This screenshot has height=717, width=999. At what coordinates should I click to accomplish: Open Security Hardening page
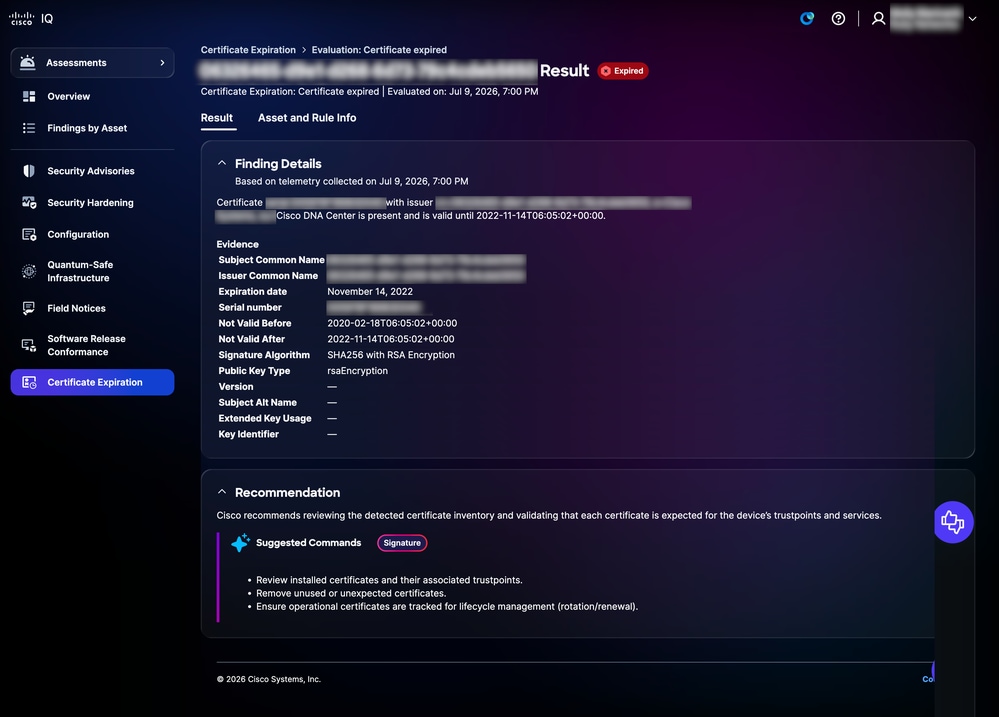coord(90,203)
